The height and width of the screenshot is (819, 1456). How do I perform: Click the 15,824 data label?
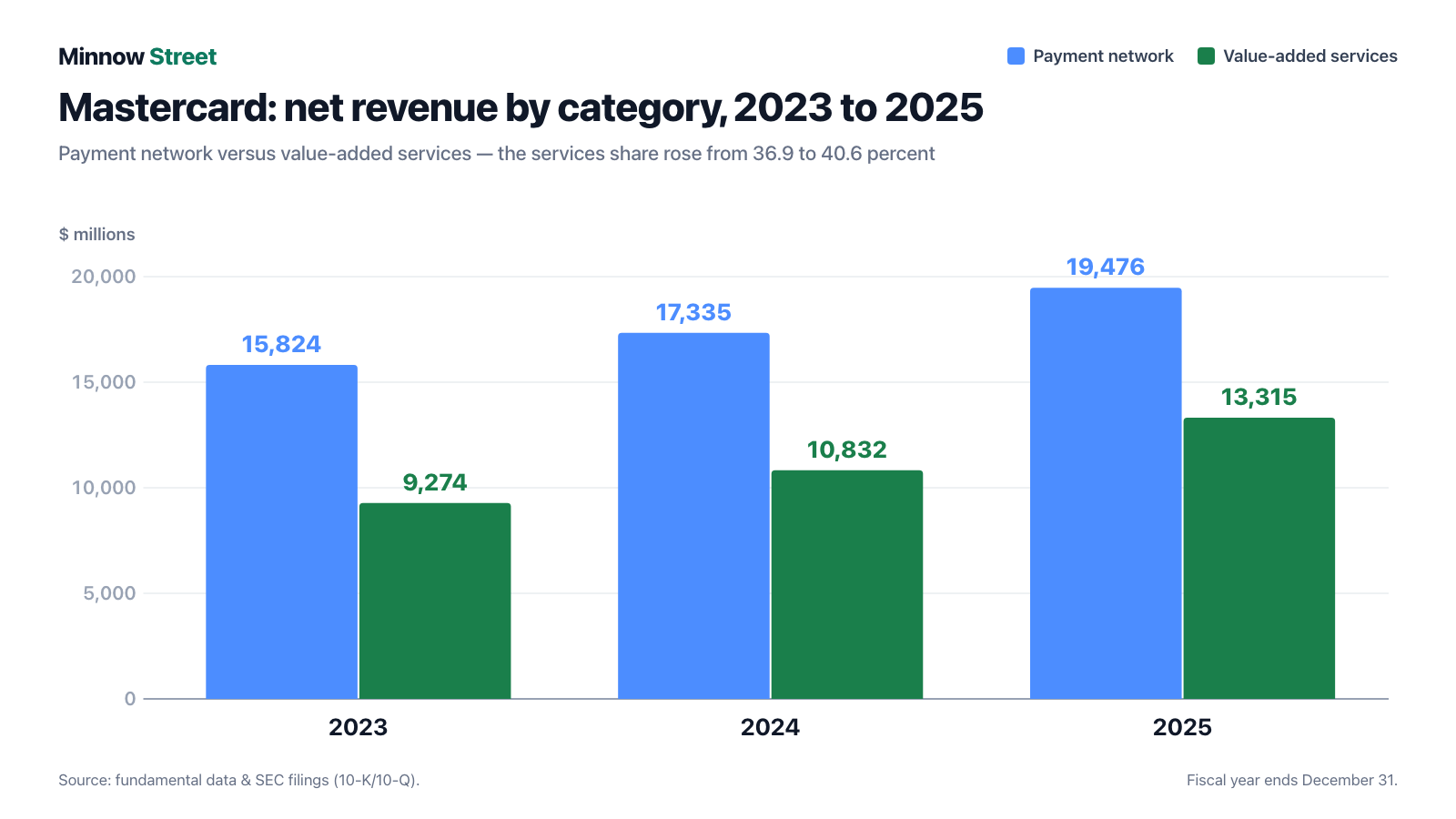click(281, 345)
